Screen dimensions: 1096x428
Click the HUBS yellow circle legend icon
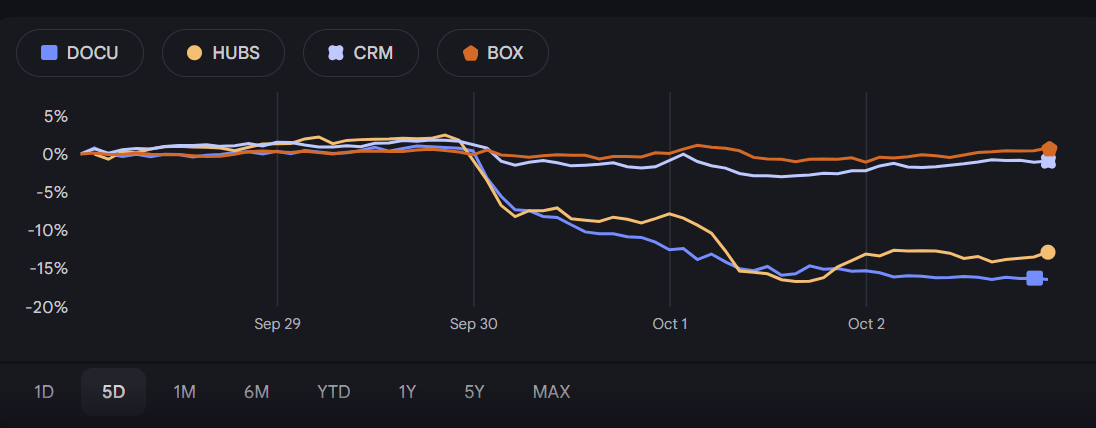[x=194, y=53]
